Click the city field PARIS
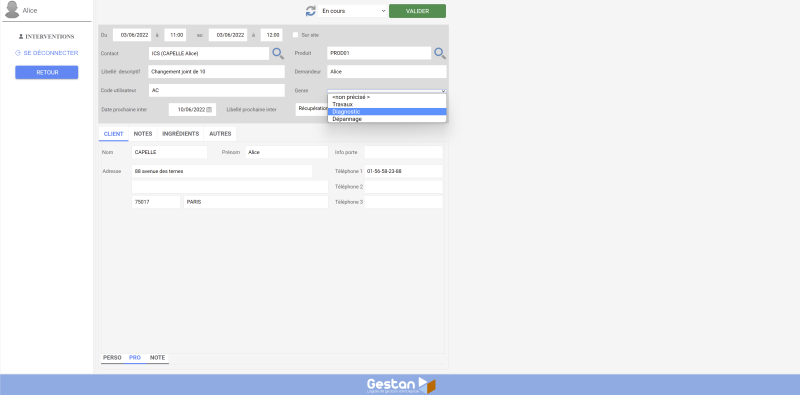Image resolution: width=800 pixels, height=395 pixels. pyautogui.click(x=256, y=202)
